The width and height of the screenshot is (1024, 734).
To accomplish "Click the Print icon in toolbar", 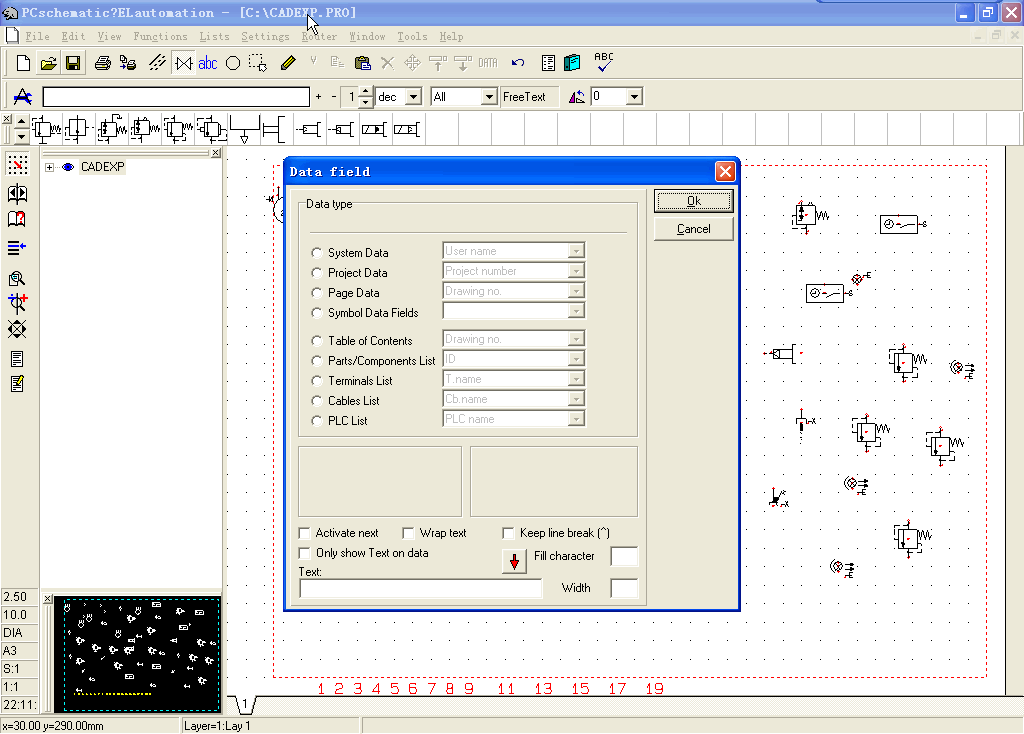I will [x=103, y=63].
